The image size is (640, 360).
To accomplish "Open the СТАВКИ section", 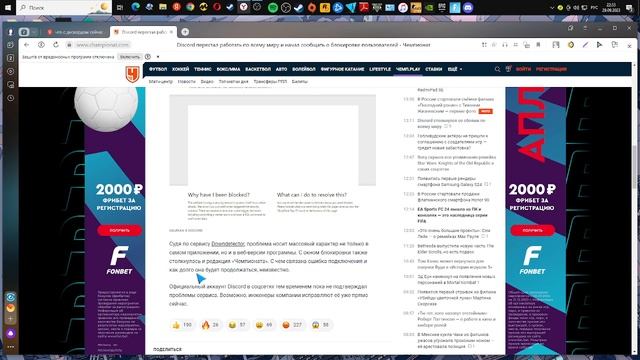I will coord(433,69).
